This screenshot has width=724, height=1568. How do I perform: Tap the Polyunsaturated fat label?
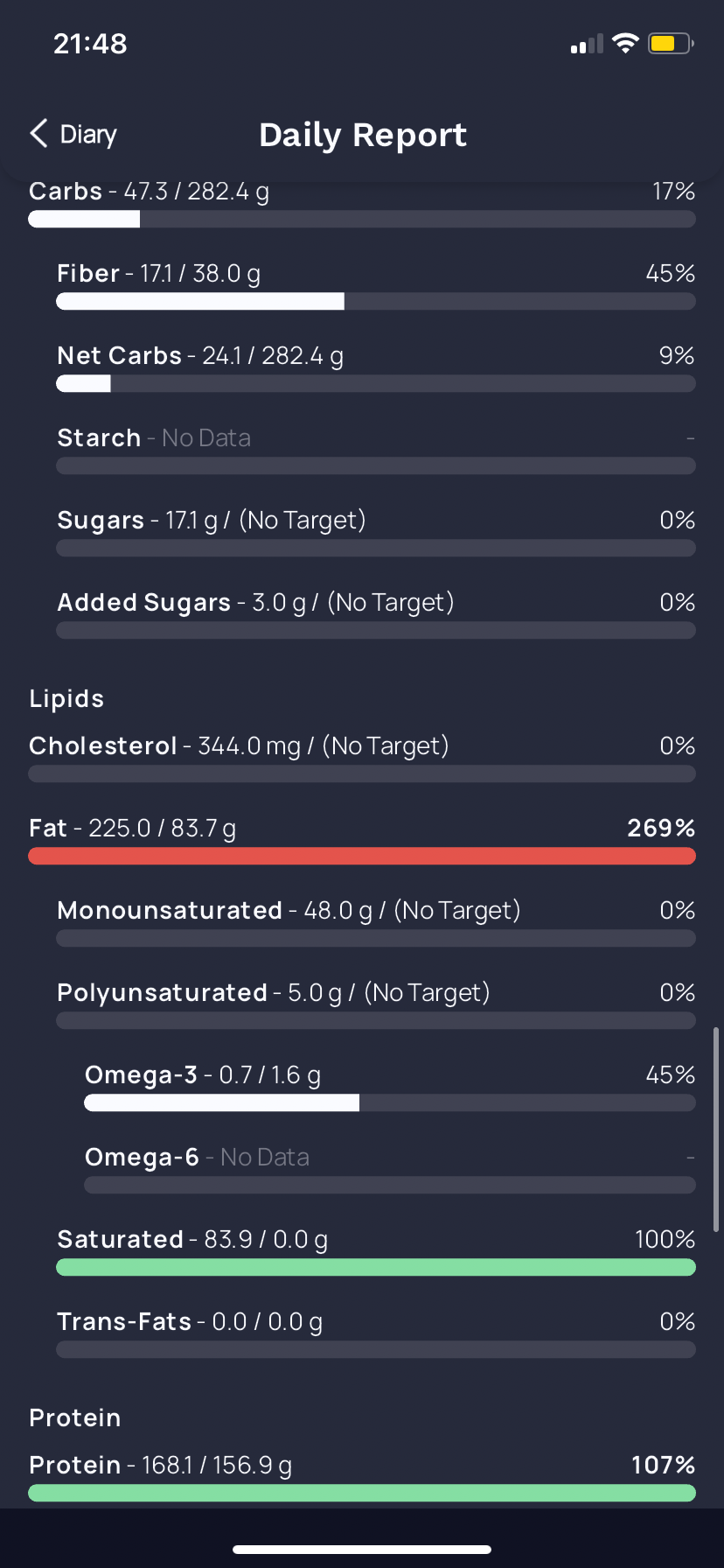[162, 993]
